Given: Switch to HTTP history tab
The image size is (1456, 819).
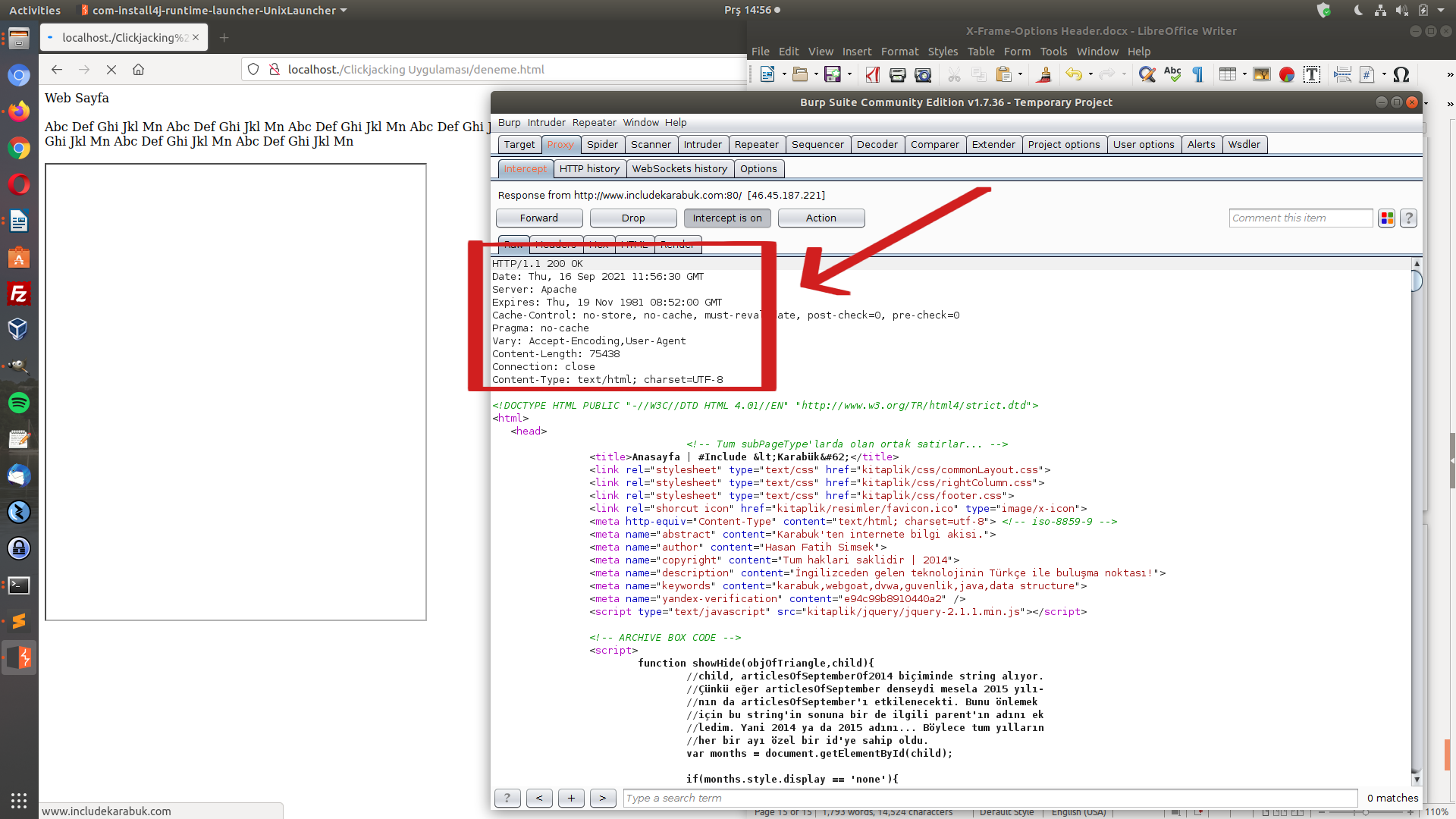Looking at the screenshot, I should (589, 168).
